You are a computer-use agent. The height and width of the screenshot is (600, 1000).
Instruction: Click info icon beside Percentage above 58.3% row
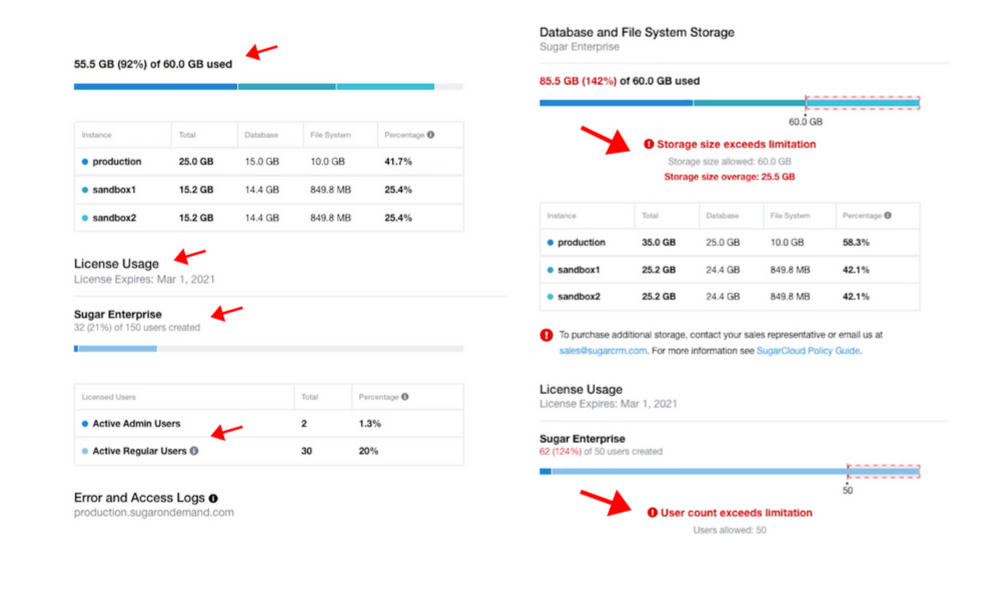[888, 216]
